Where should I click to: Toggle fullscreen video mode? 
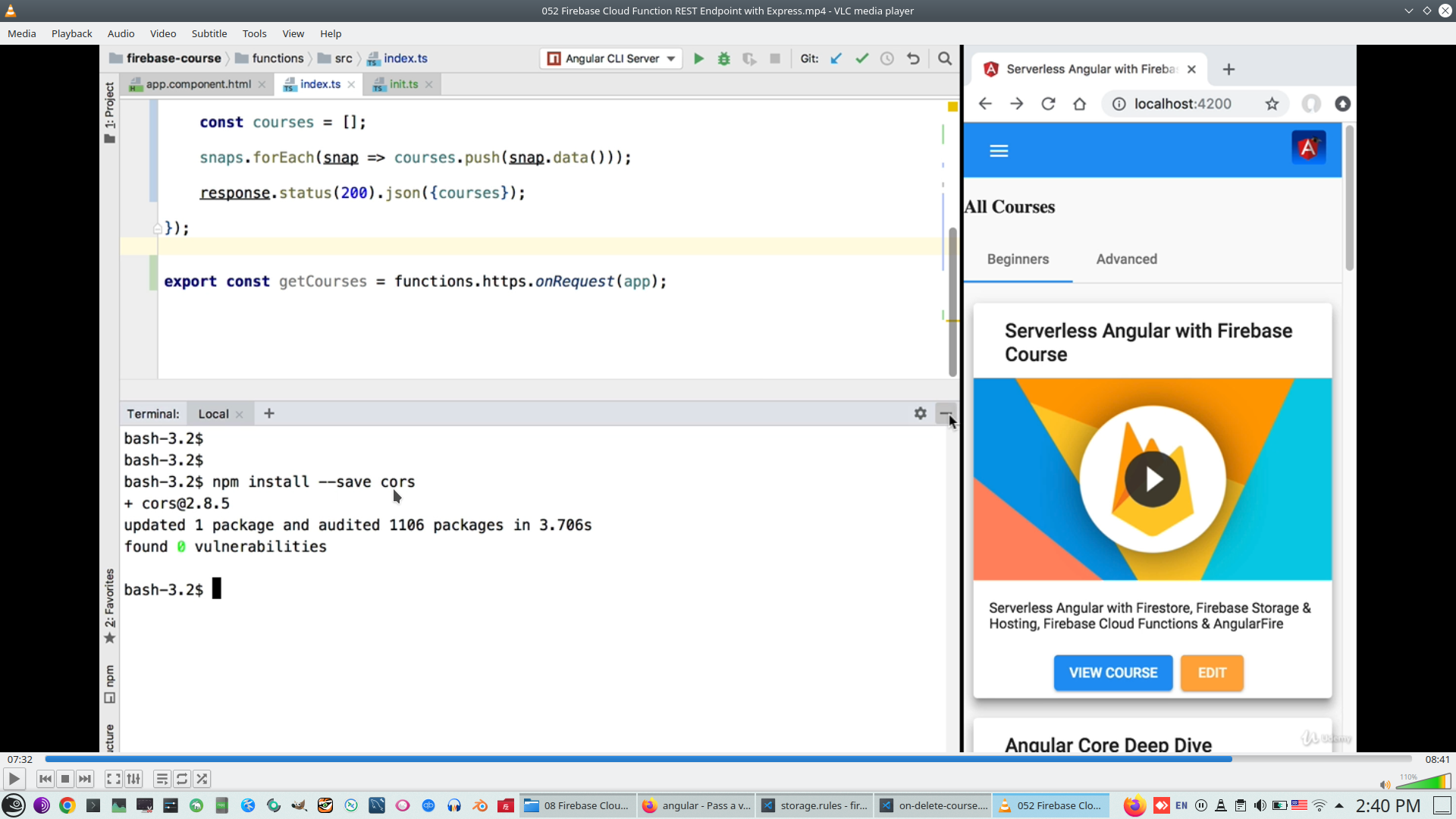113,779
